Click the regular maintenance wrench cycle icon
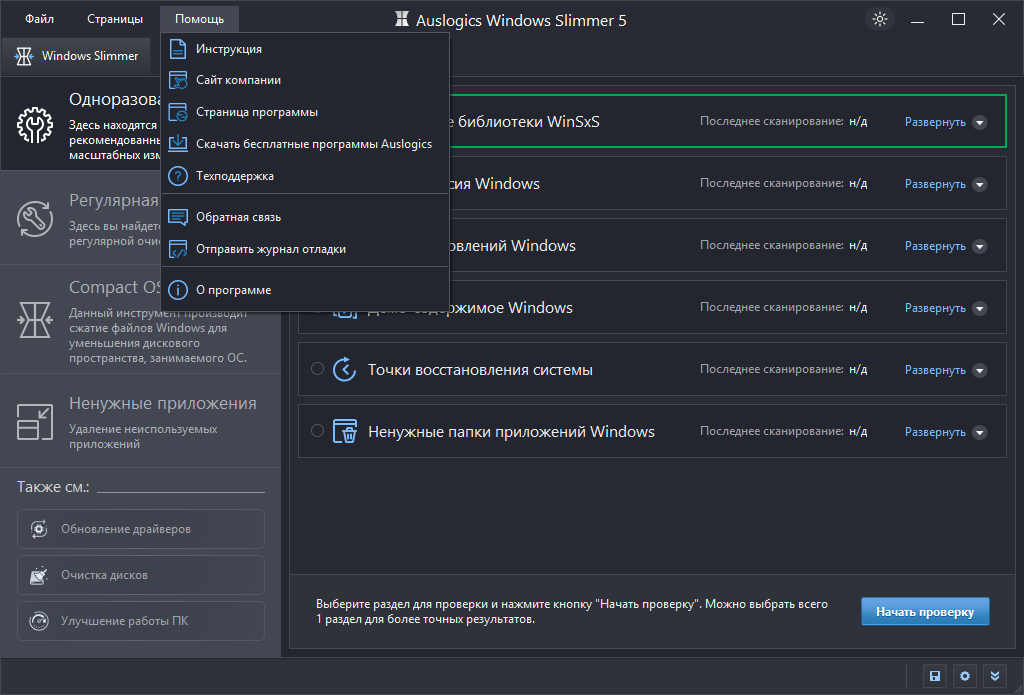1024x695 pixels. coord(35,219)
